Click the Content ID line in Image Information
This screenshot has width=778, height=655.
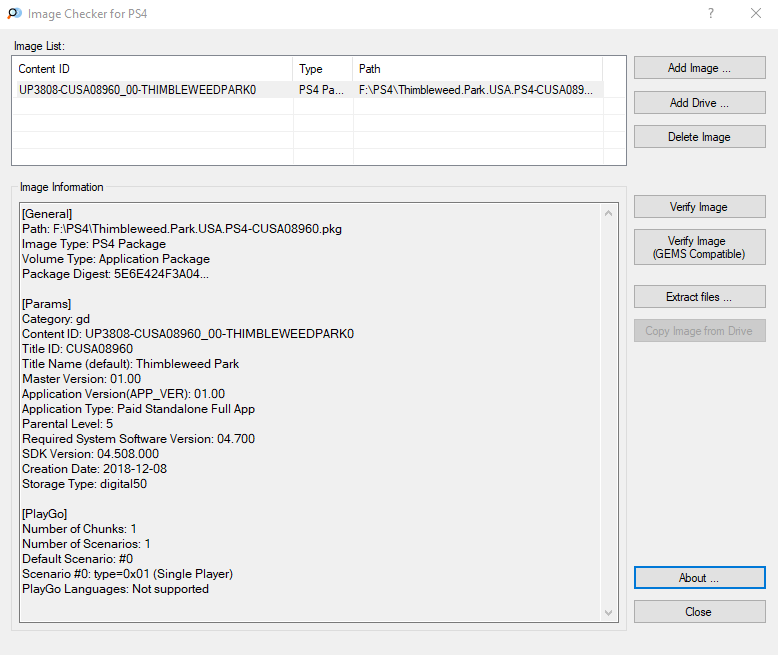pyautogui.click(x=188, y=333)
